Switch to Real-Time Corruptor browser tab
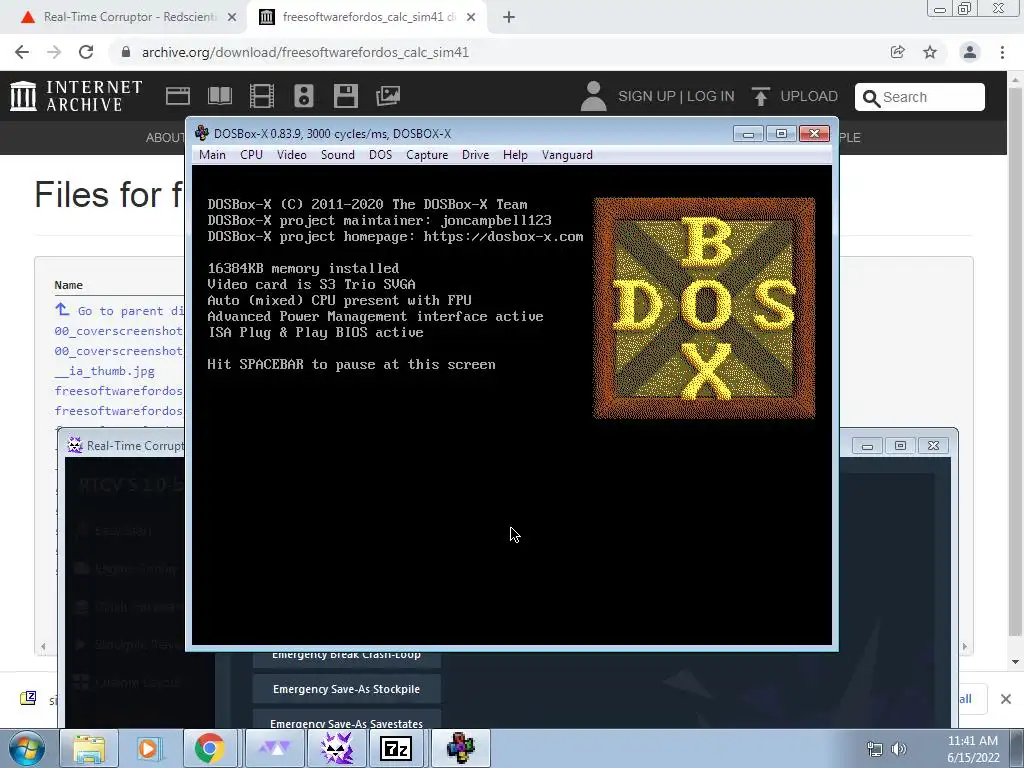The image size is (1024, 768). tap(129, 17)
